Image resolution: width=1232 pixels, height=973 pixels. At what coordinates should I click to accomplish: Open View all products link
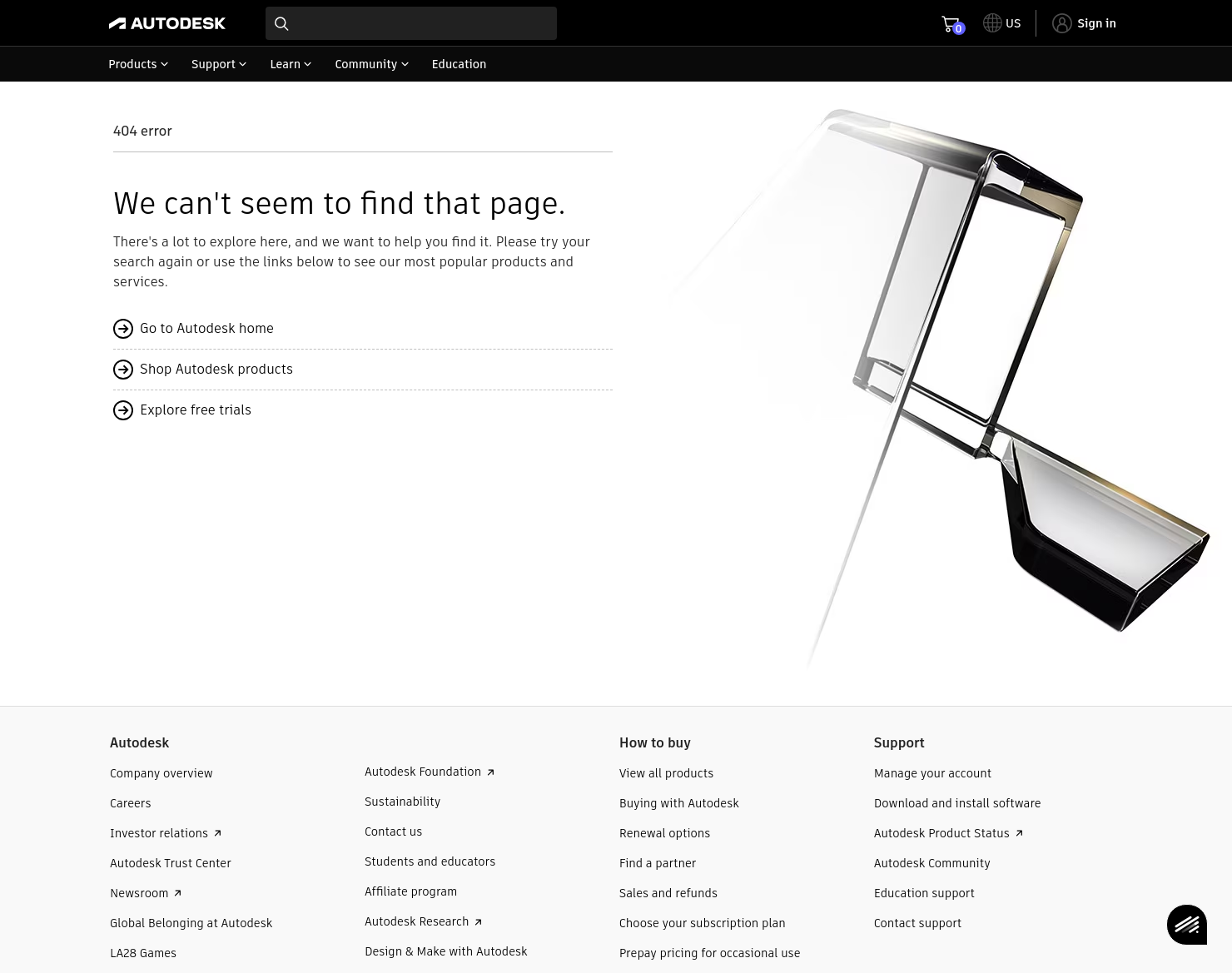click(666, 773)
